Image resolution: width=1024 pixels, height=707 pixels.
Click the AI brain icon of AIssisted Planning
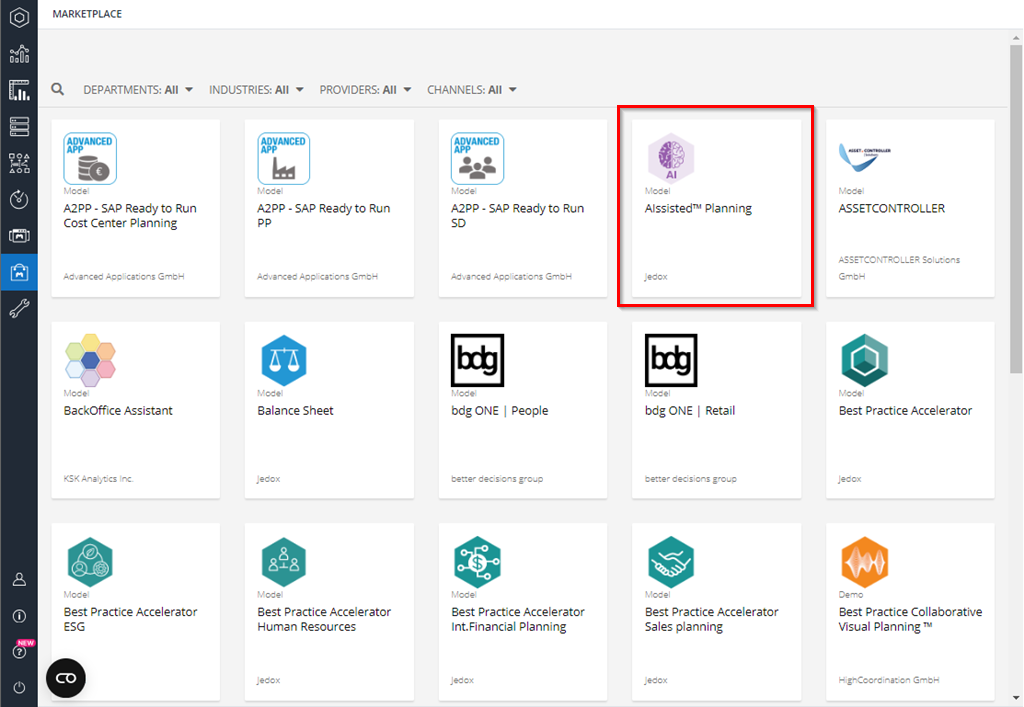point(671,158)
